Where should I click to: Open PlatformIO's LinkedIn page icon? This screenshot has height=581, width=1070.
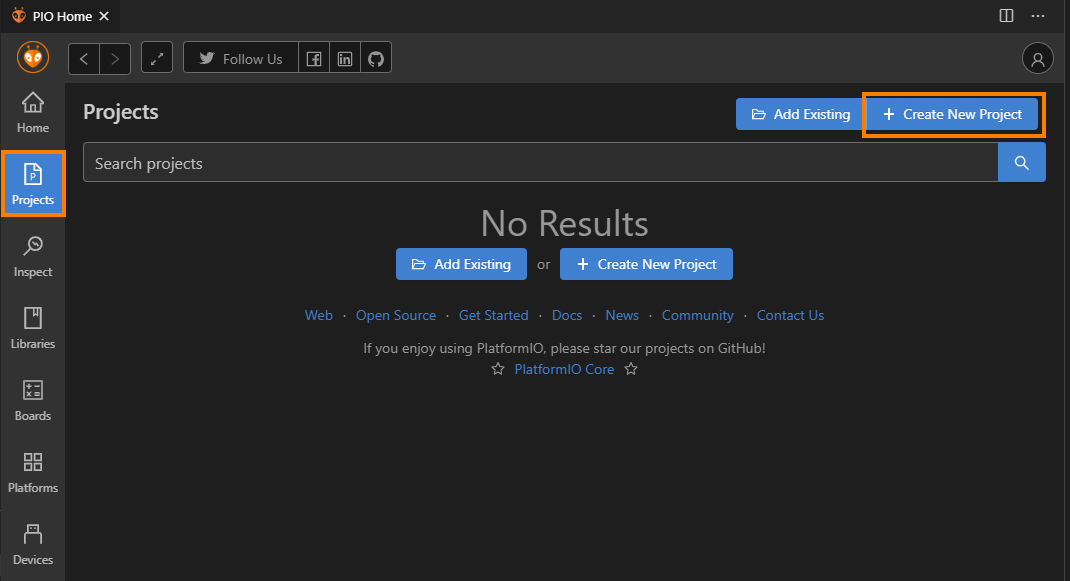pos(345,59)
